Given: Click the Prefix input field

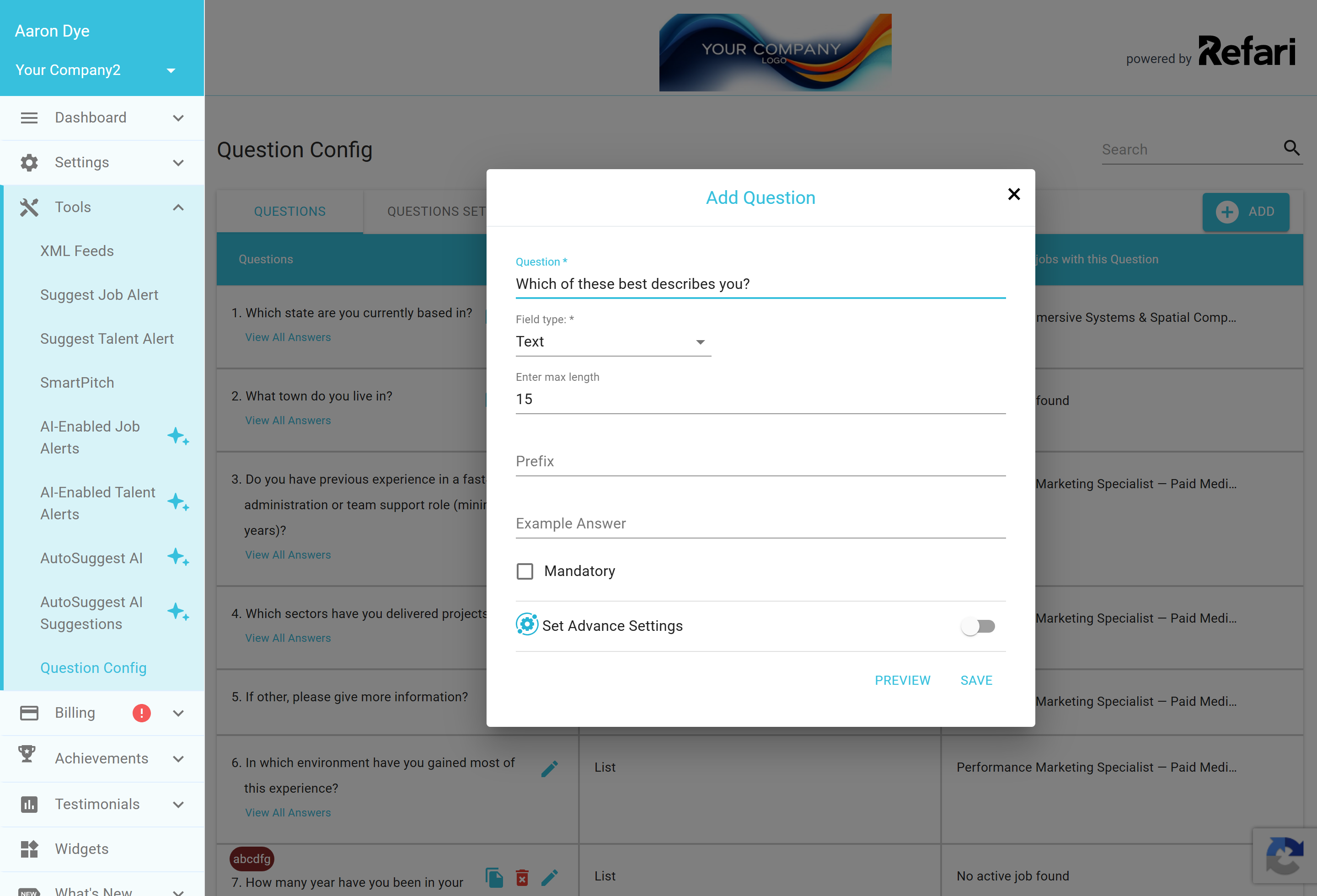Looking at the screenshot, I should [760, 462].
